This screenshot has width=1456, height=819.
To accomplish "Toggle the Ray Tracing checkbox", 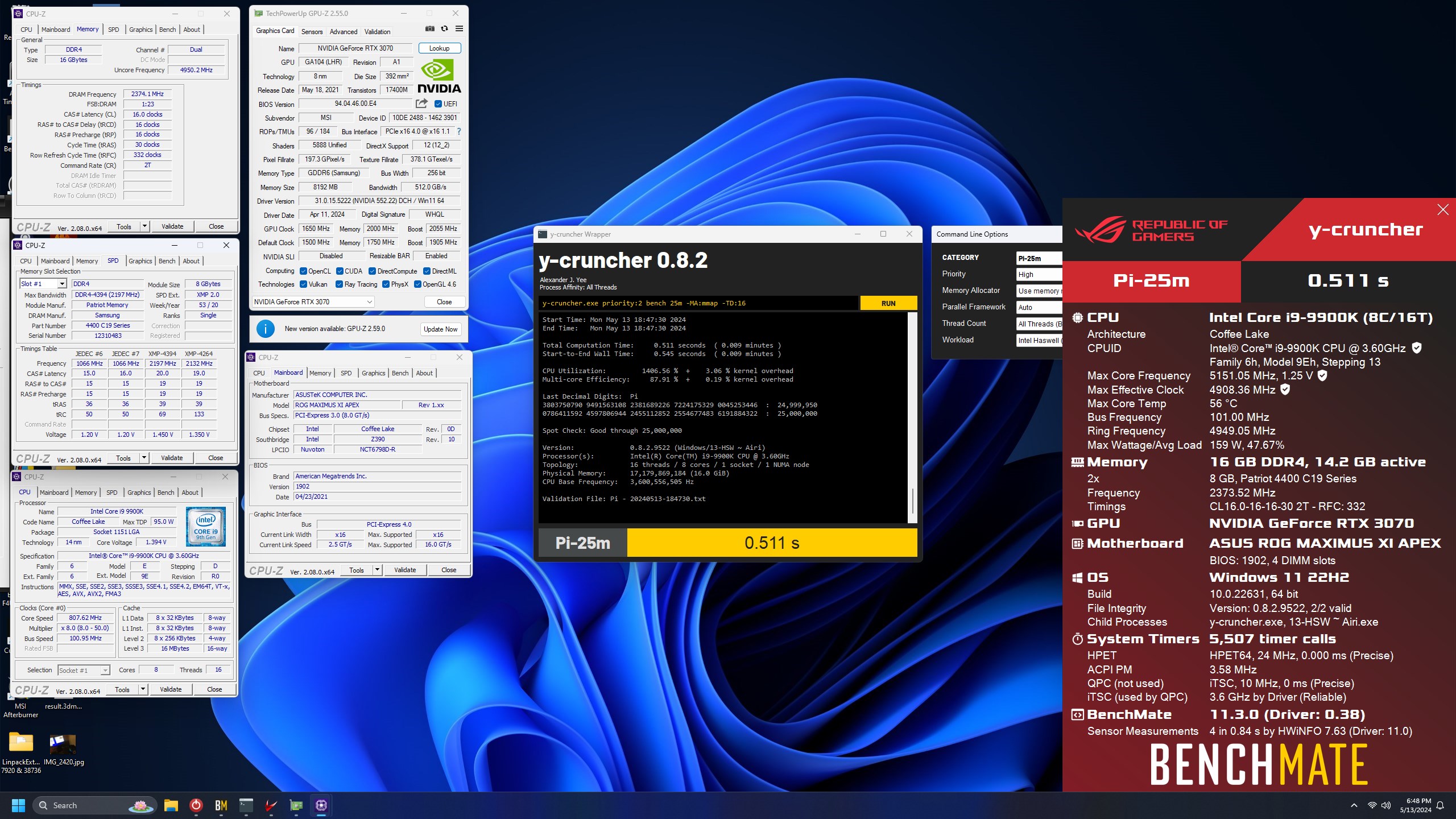I will (x=339, y=284).
